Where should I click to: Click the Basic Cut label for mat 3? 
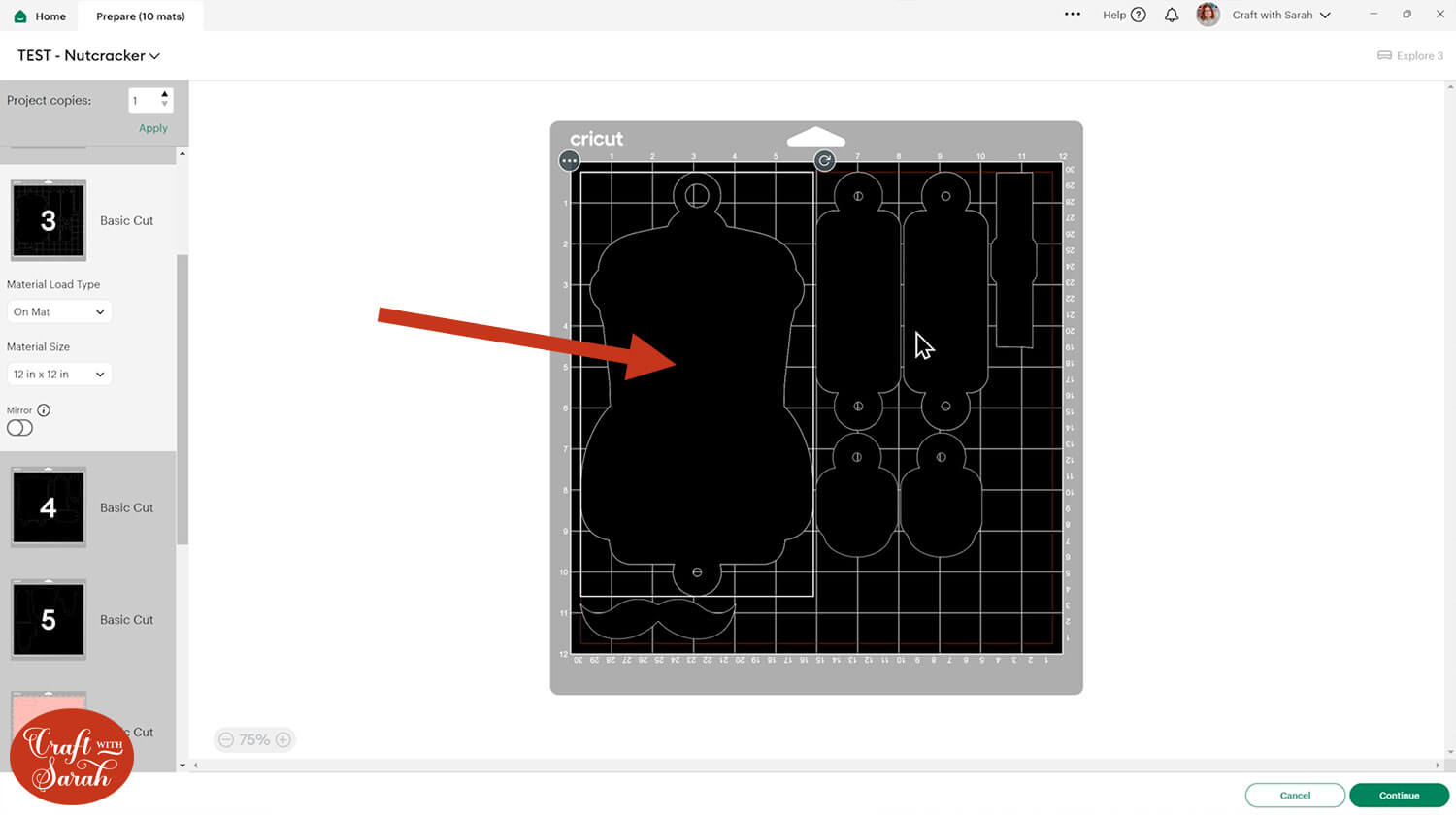tap(127, 220)
